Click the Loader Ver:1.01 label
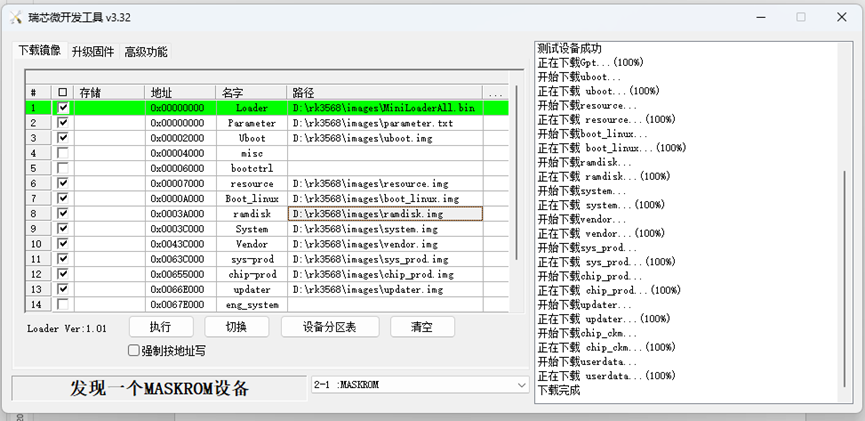The width and height of the screenshot is (865, 421). [67, 328]
